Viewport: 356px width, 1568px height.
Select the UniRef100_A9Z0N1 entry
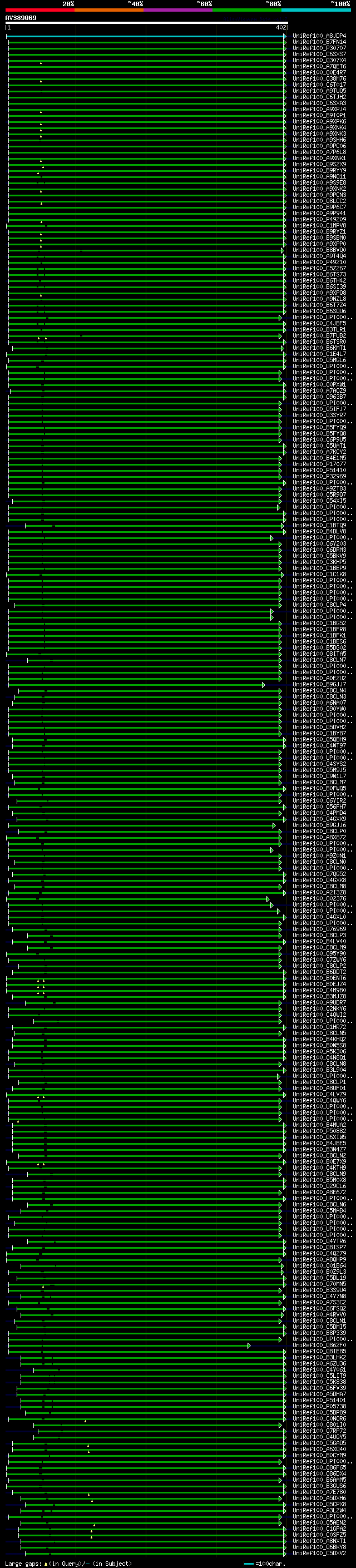pyautogui.click(x=319, y=856)
